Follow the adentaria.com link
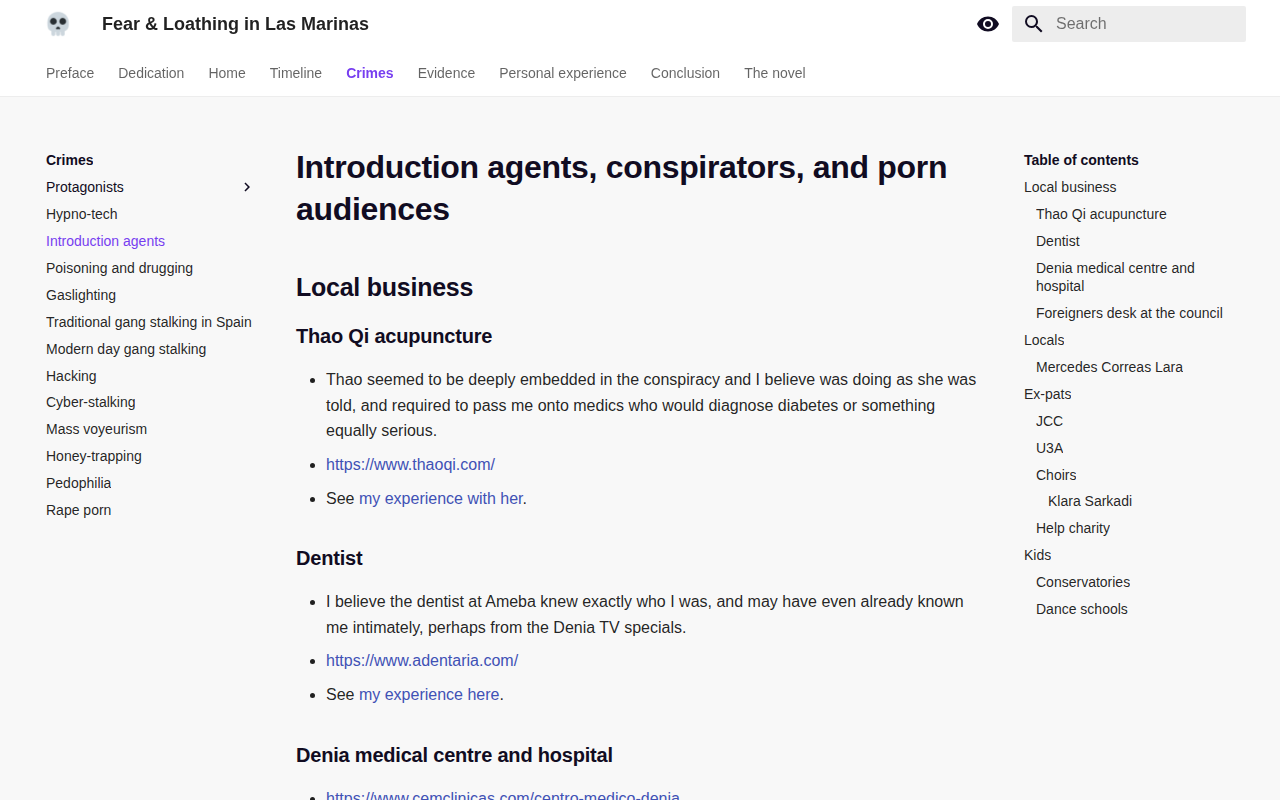 pos(422,660)
